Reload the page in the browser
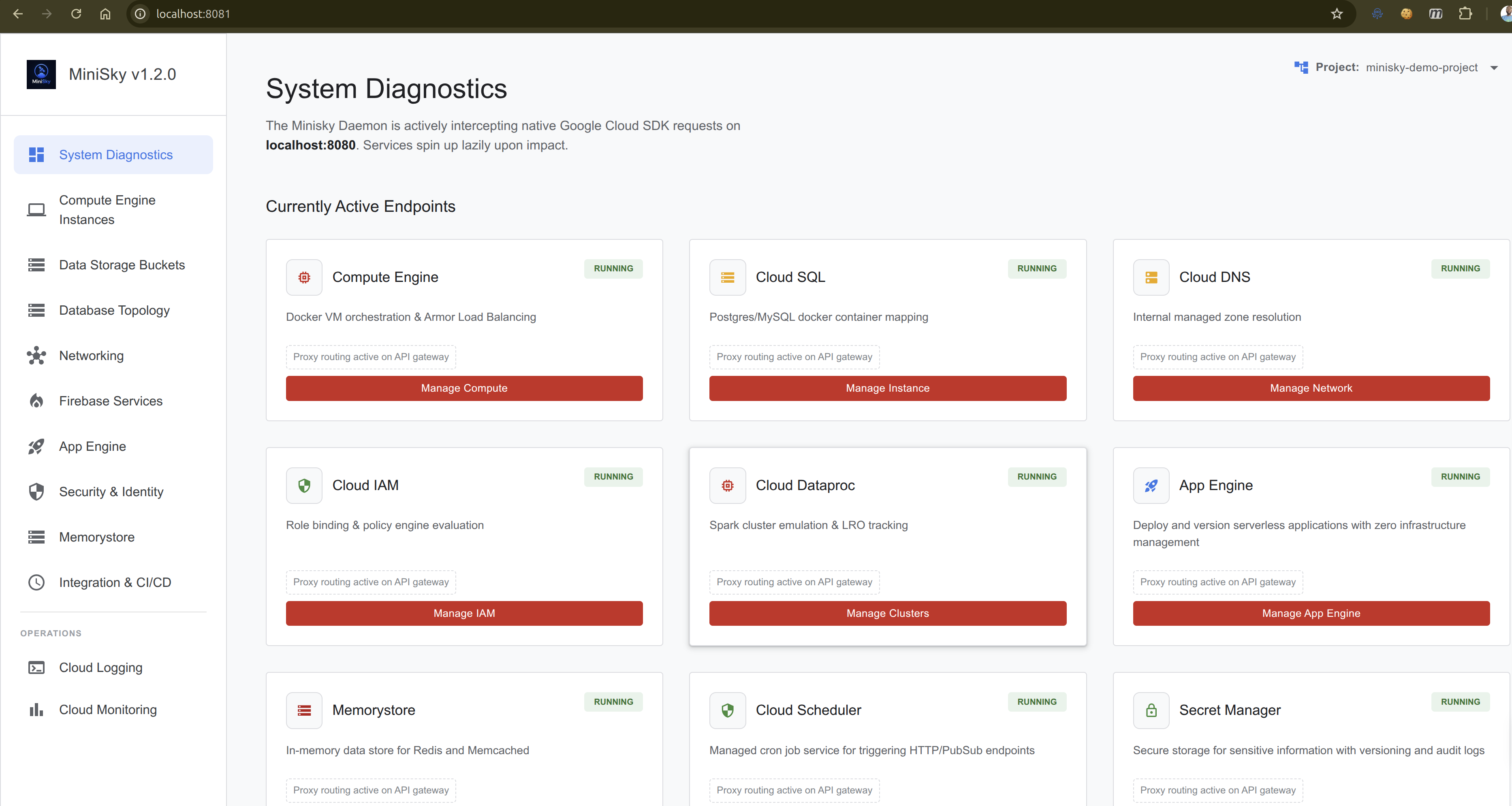 (x=76, y=14)
